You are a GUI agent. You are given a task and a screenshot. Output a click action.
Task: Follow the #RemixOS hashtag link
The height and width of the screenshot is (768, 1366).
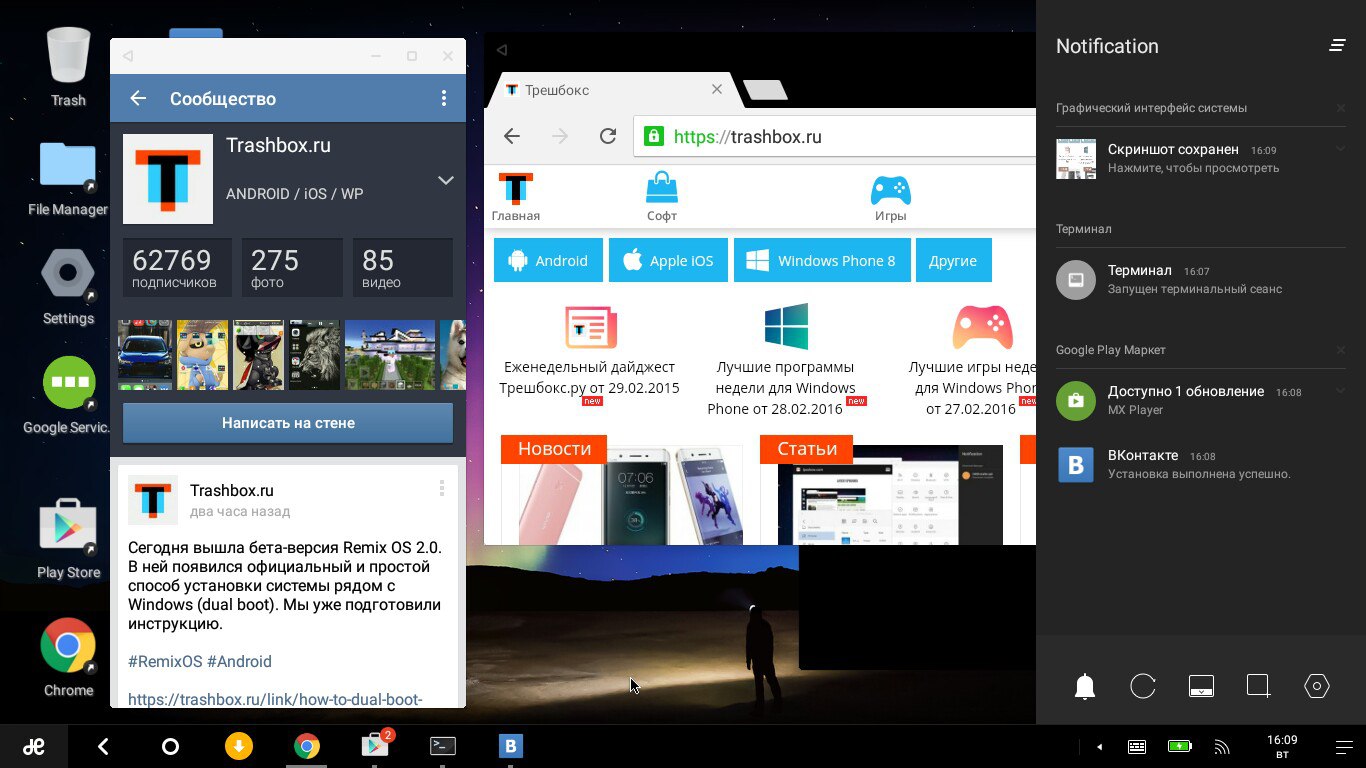click(165, 661)
